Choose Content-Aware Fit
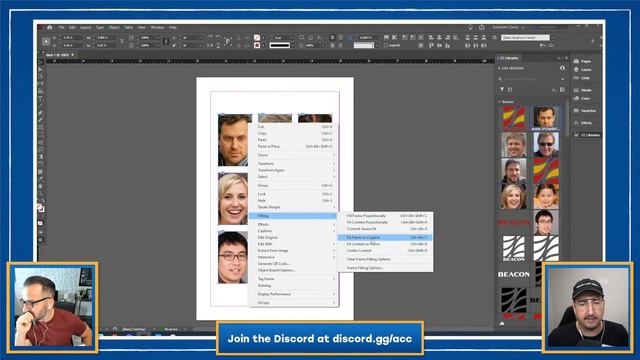The height and width of the screenshot is (360, 640). tap(385, 229)
